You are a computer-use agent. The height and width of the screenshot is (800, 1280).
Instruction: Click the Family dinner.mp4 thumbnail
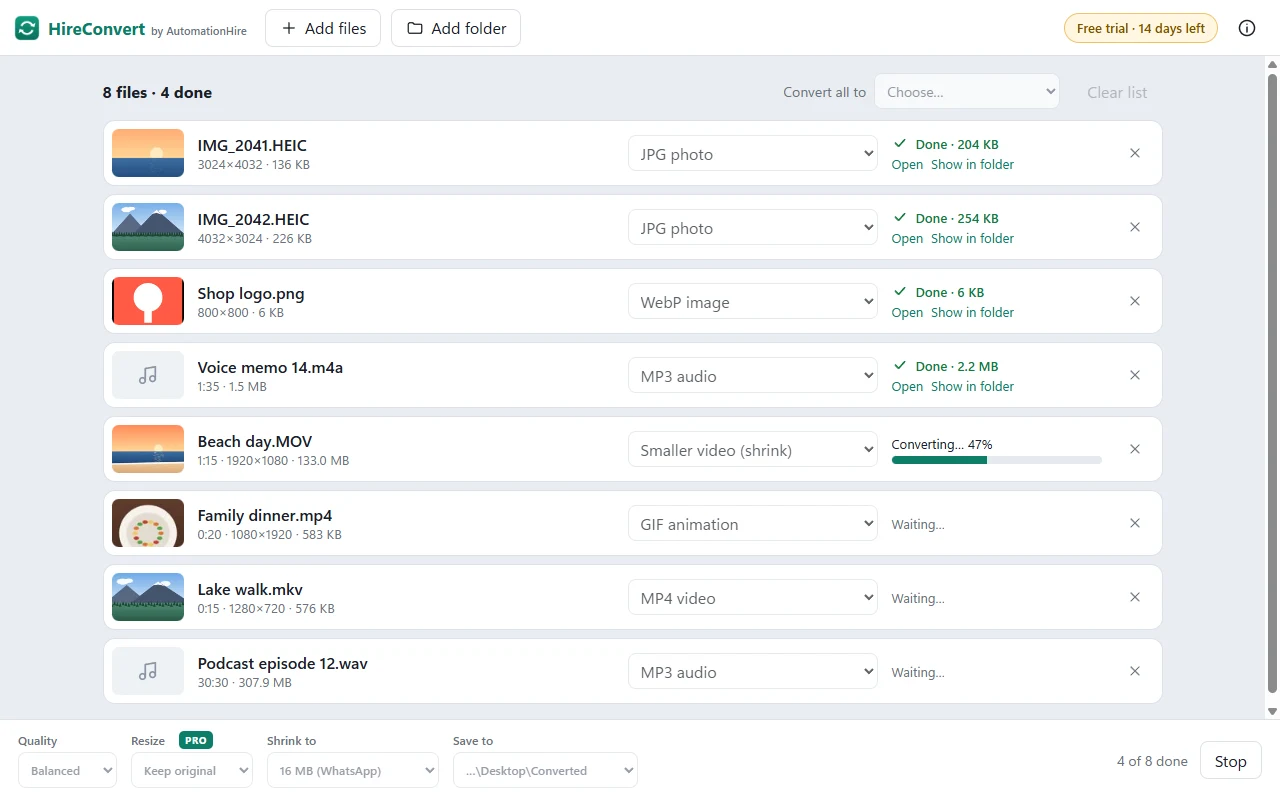(x=148, y=523)
